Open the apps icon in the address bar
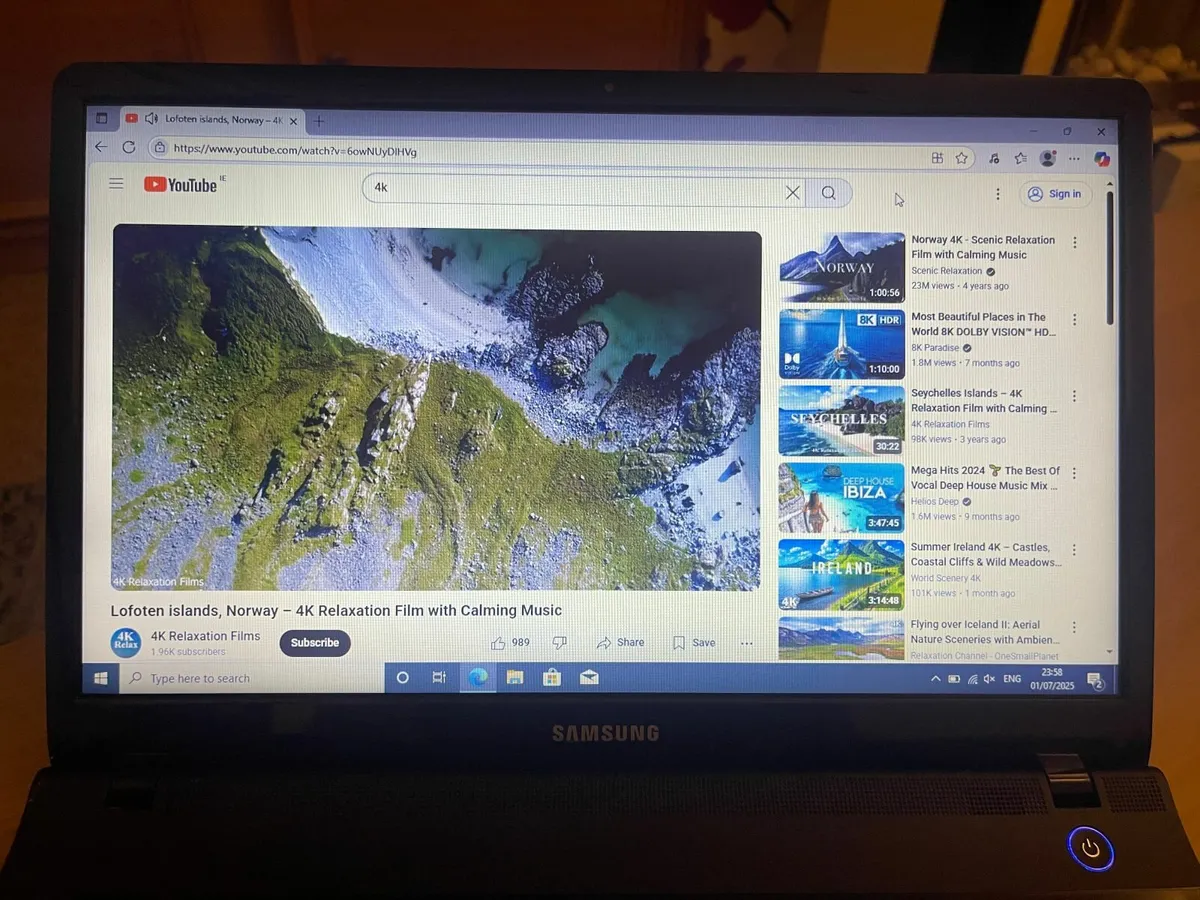Screen dimensions: 1200x900 tap(937, 157)
